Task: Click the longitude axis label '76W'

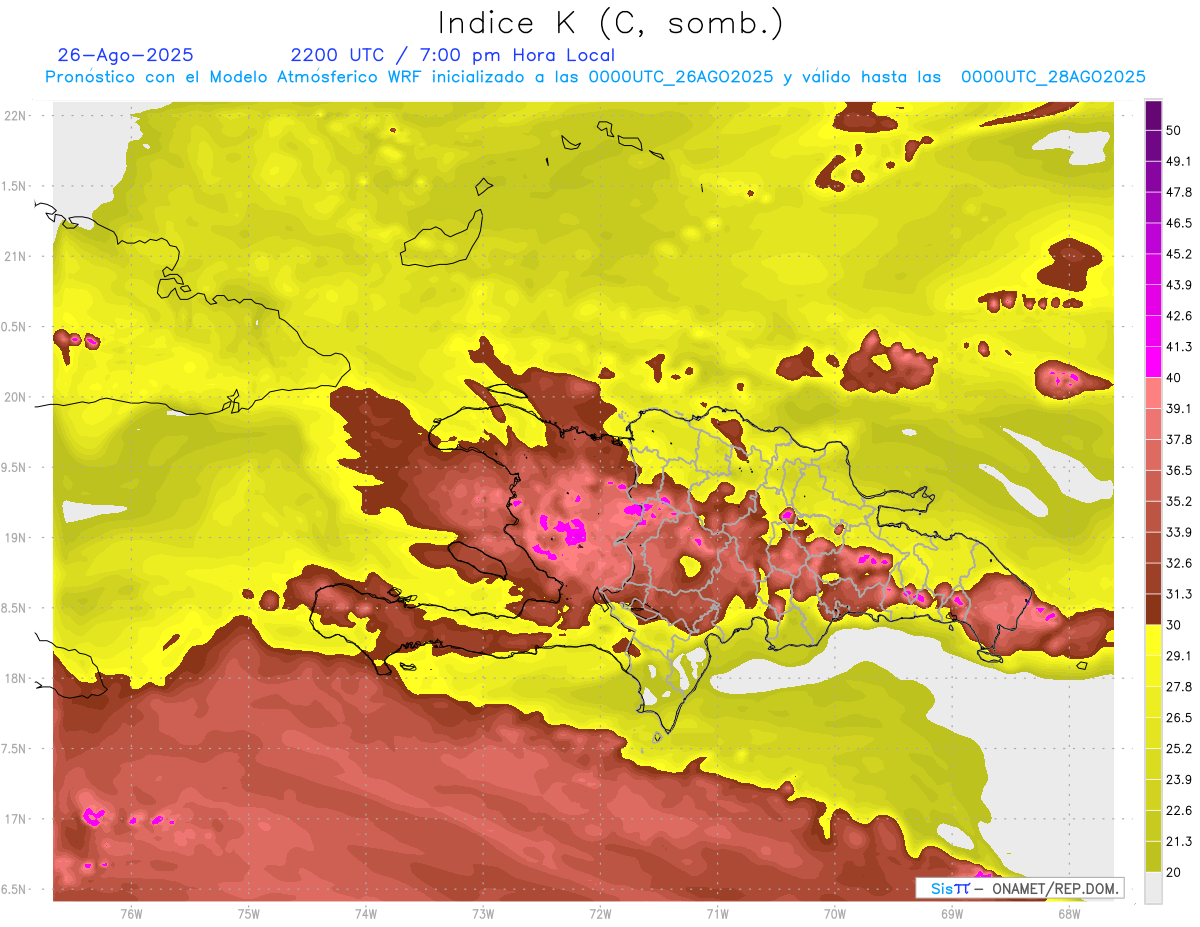Action: (131, 914)
